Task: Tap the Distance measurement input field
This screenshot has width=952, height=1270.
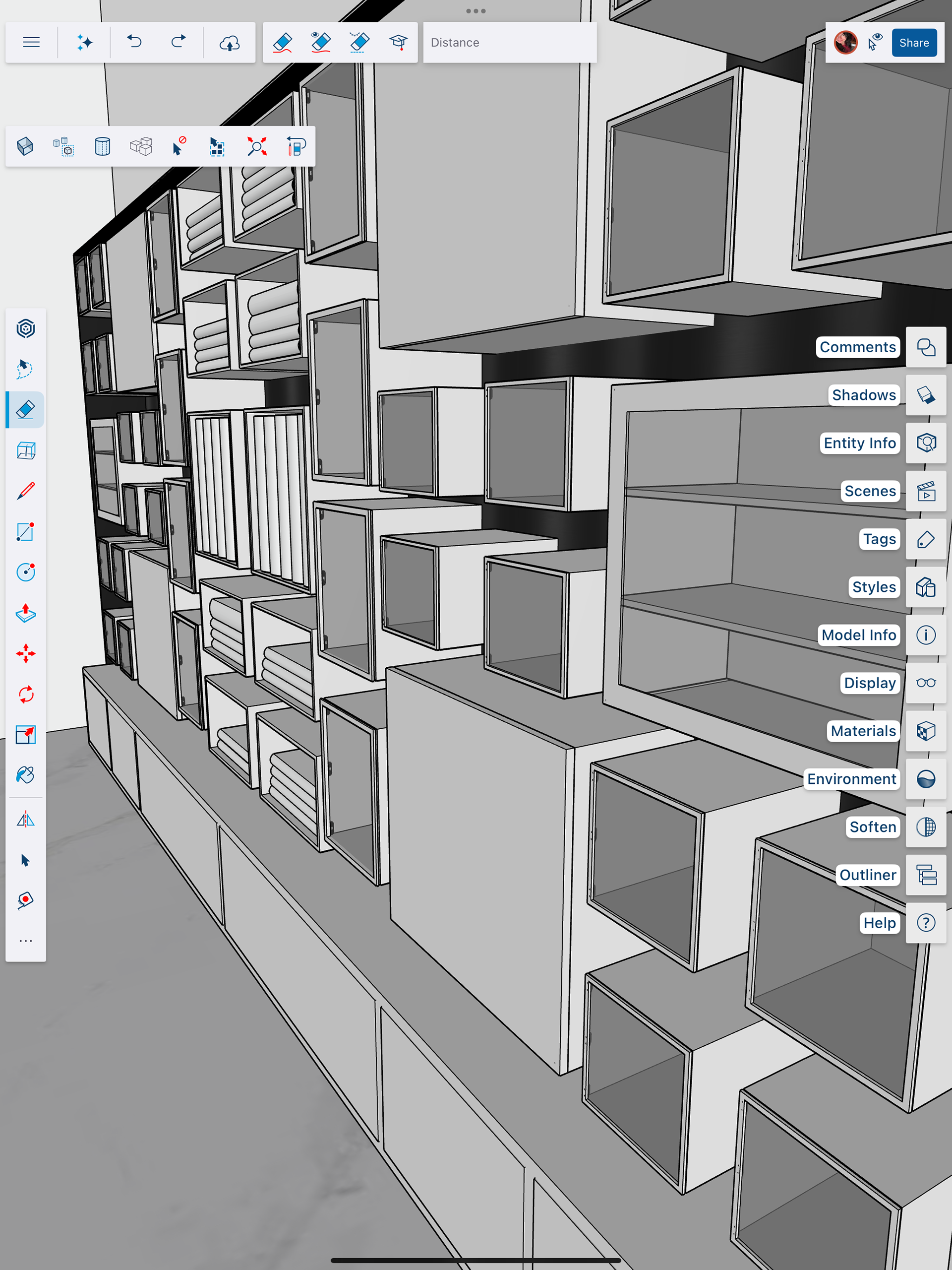Action: pyautogui.click(x=510, y=43)
